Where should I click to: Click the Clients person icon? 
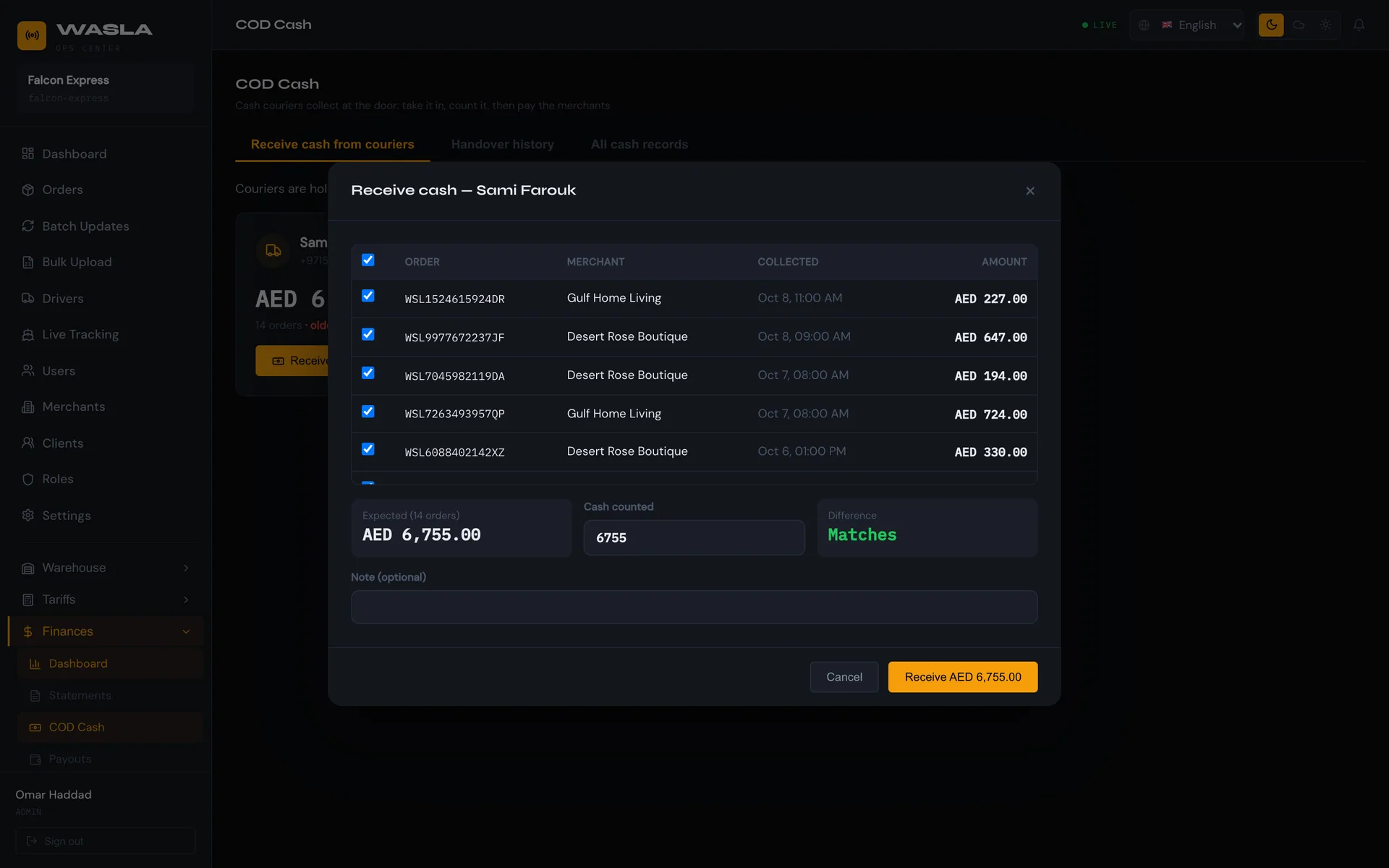(x=27, y=443)
